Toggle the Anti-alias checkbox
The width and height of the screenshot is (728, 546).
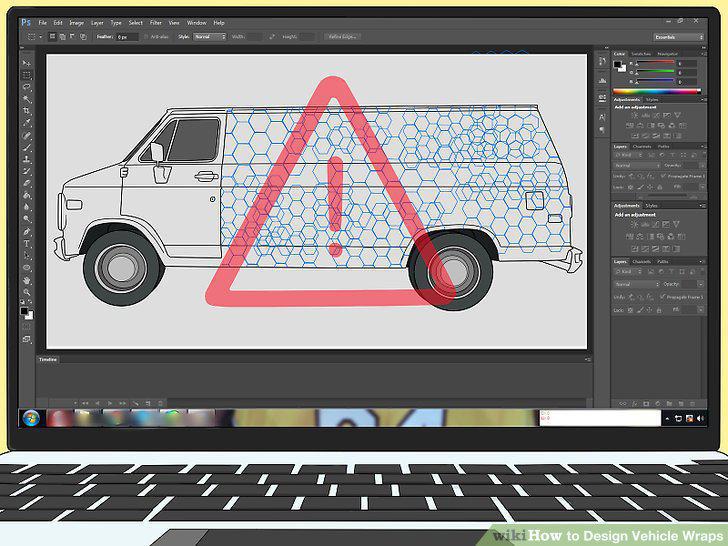146,37
